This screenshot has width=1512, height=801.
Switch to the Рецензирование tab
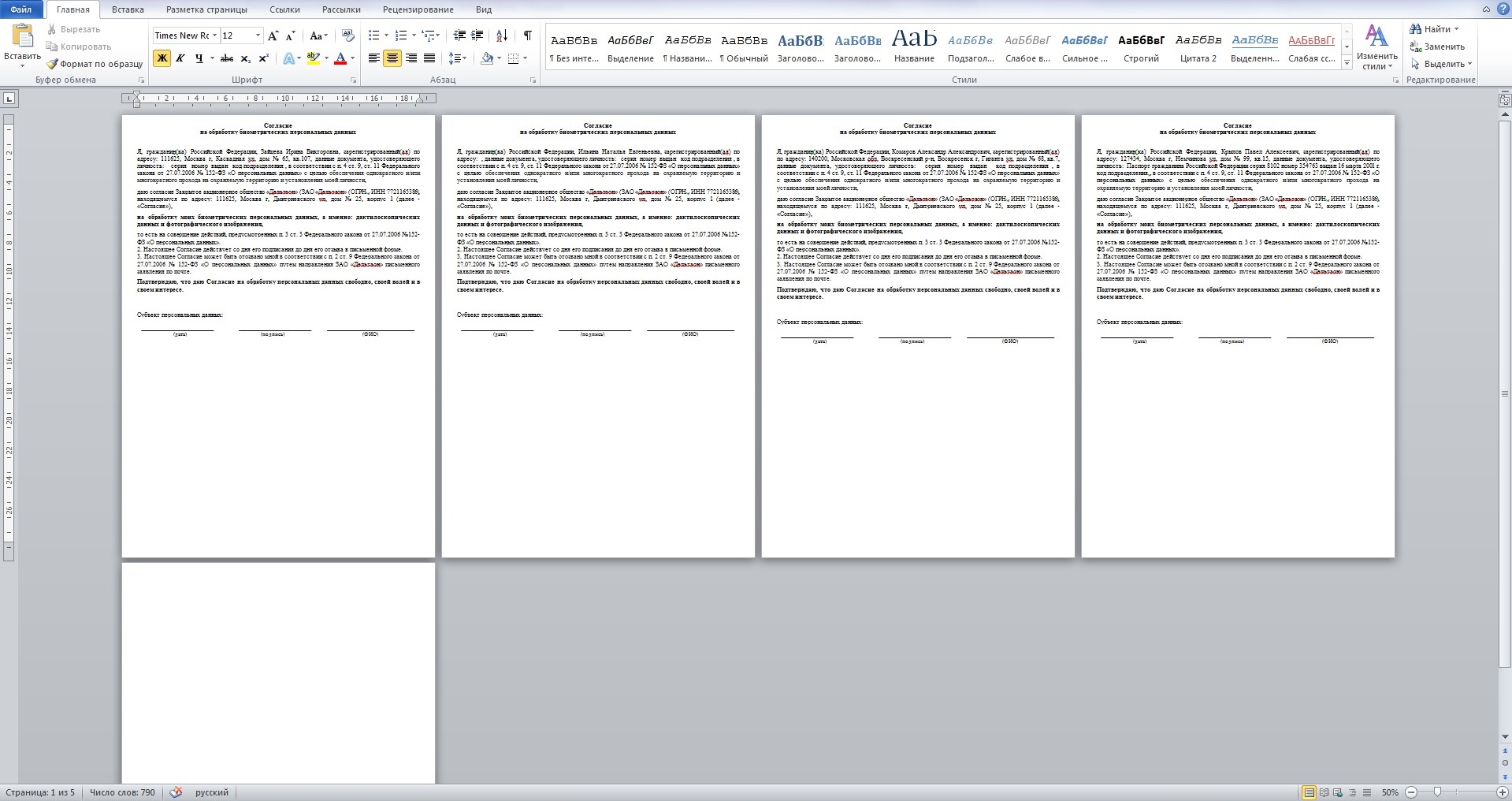[x=418, y=9]
